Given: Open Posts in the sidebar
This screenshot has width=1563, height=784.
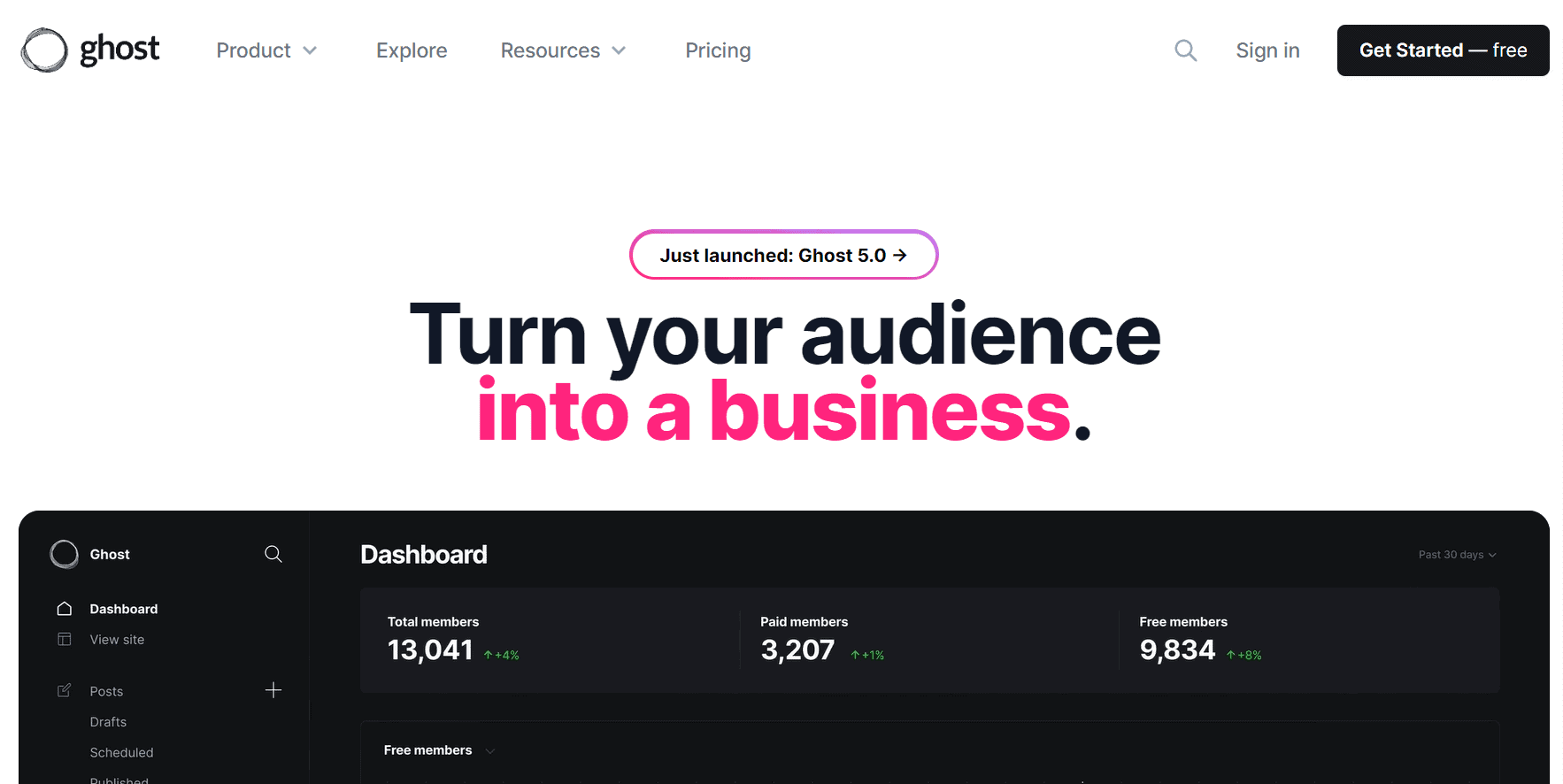Looking at the screenshot, I should [106, 691].
